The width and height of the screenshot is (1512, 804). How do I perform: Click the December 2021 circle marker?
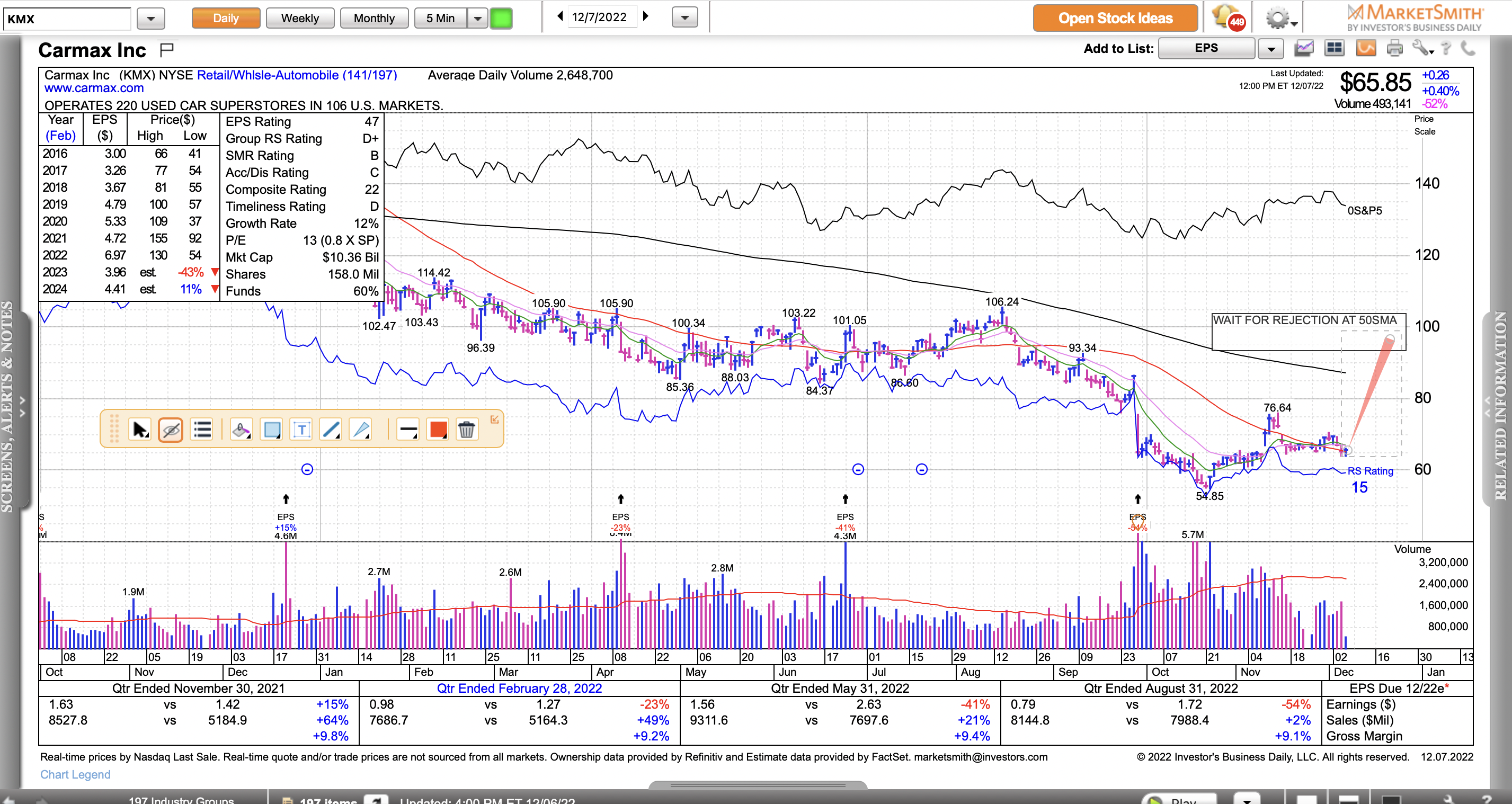[307, 469]
